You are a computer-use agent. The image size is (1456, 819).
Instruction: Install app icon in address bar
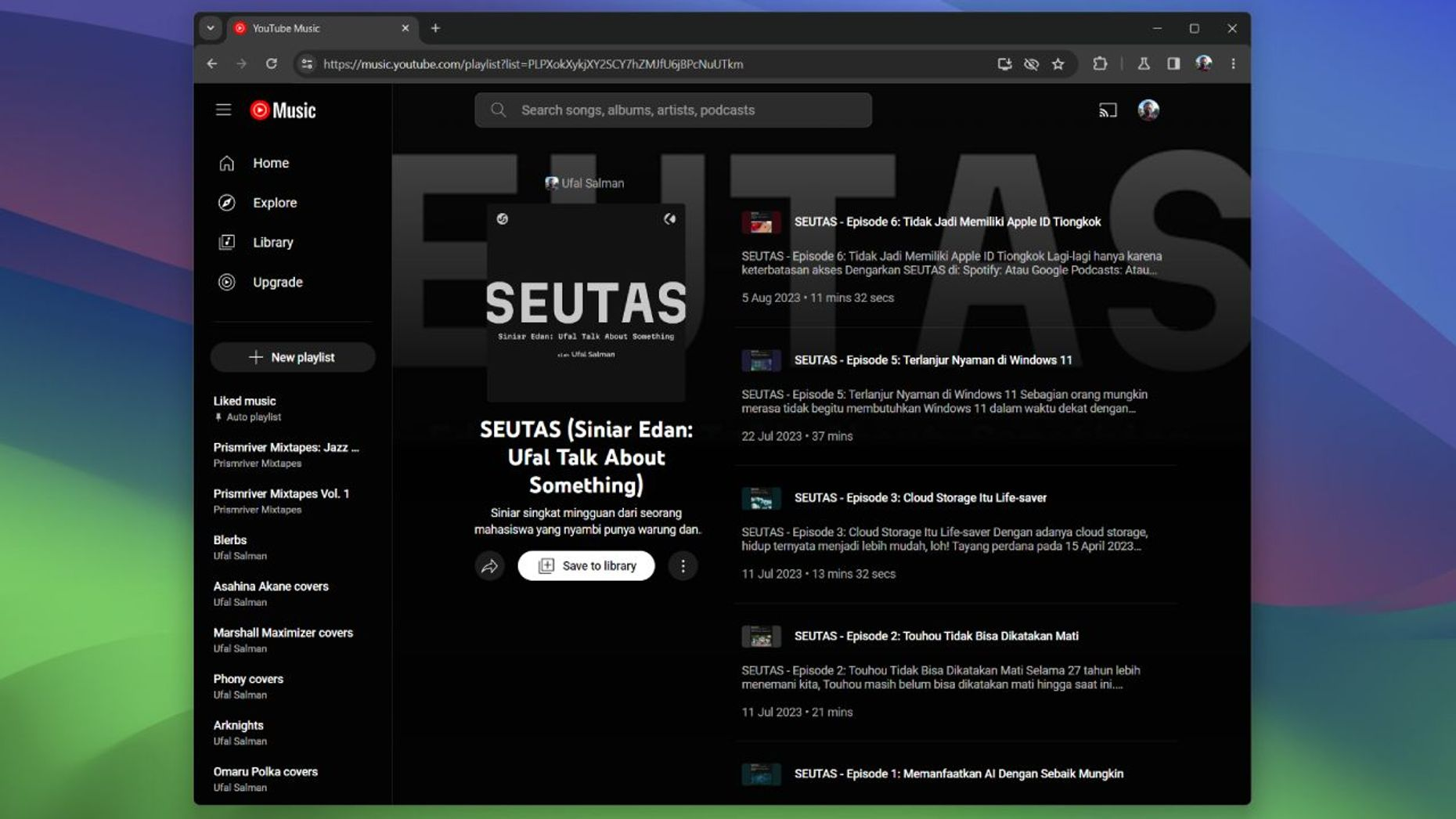coord(1004,64)
